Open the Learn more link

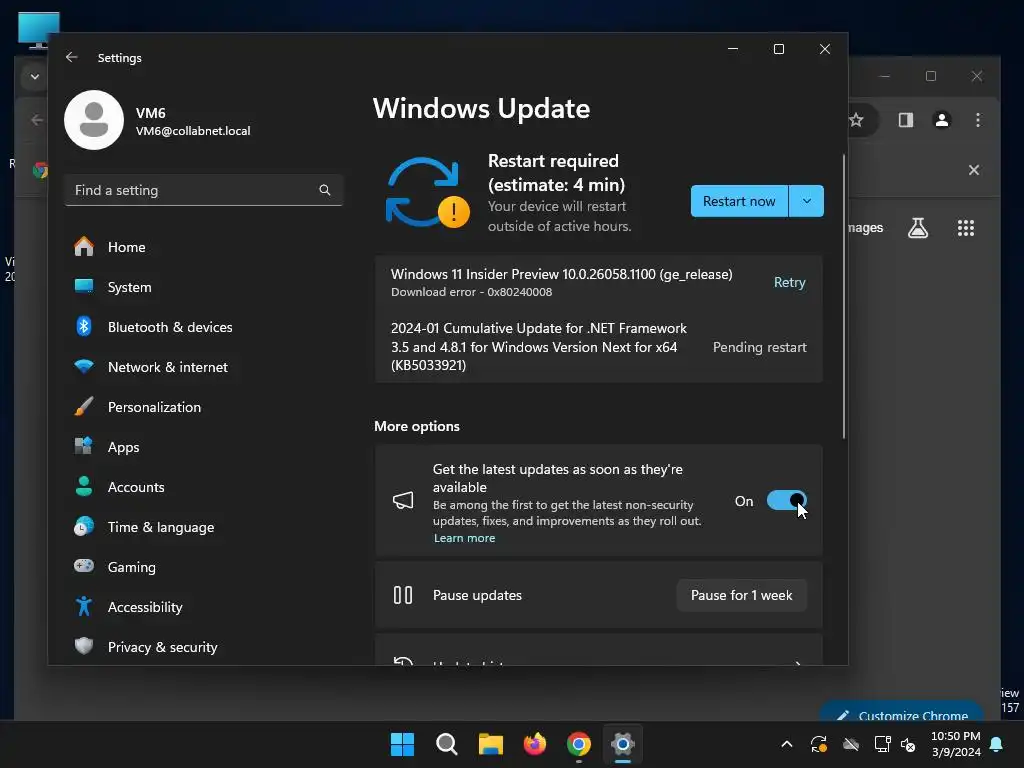tap(464, 538)
